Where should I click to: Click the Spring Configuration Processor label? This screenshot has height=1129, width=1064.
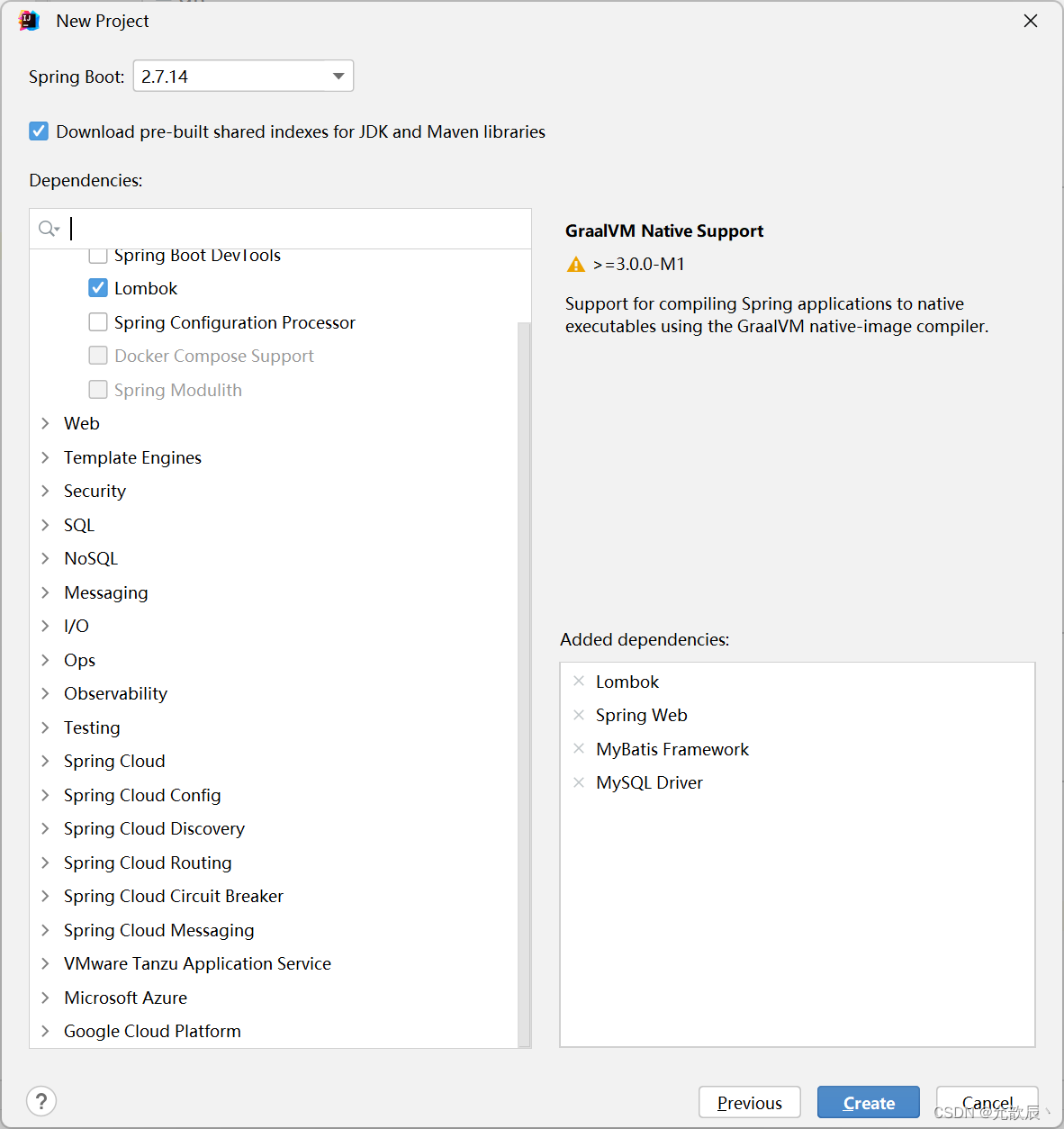point(235,322)
